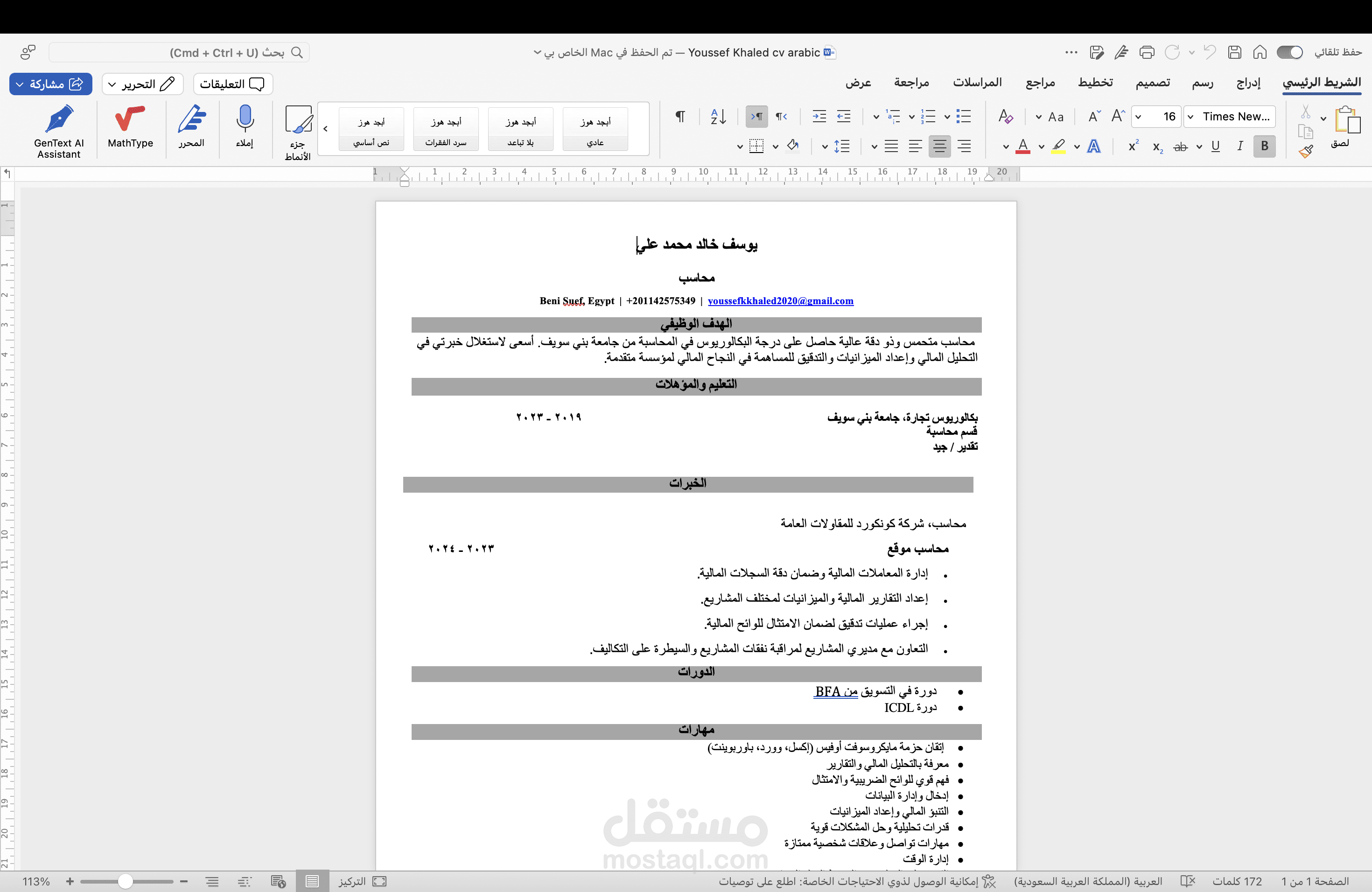1372x892 pixels.
Task: Copy the selection with the copy icon
Action: pyautogui.click(x=1306, y=132)
